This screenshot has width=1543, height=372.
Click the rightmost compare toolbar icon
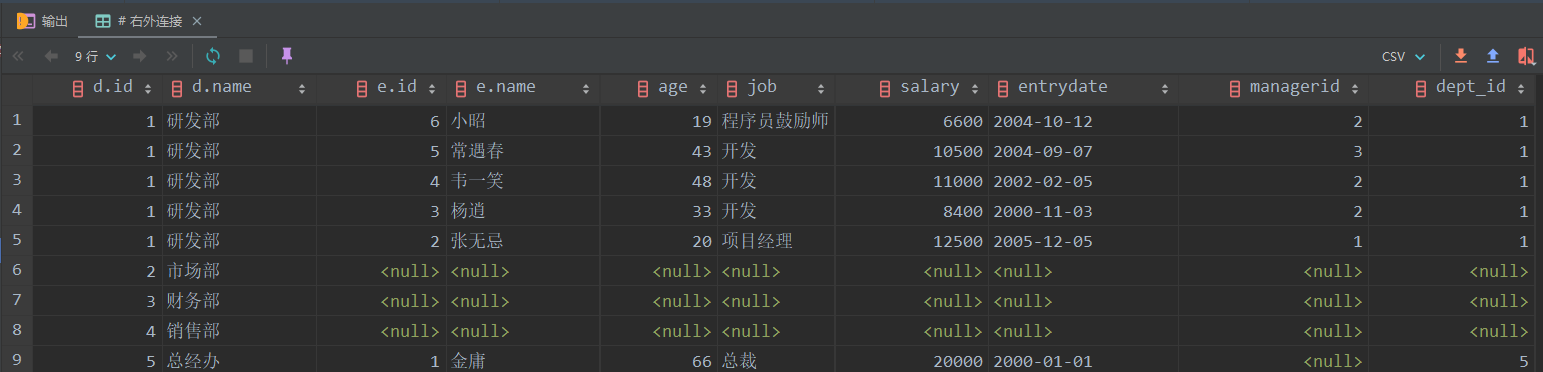point(1526,56)
